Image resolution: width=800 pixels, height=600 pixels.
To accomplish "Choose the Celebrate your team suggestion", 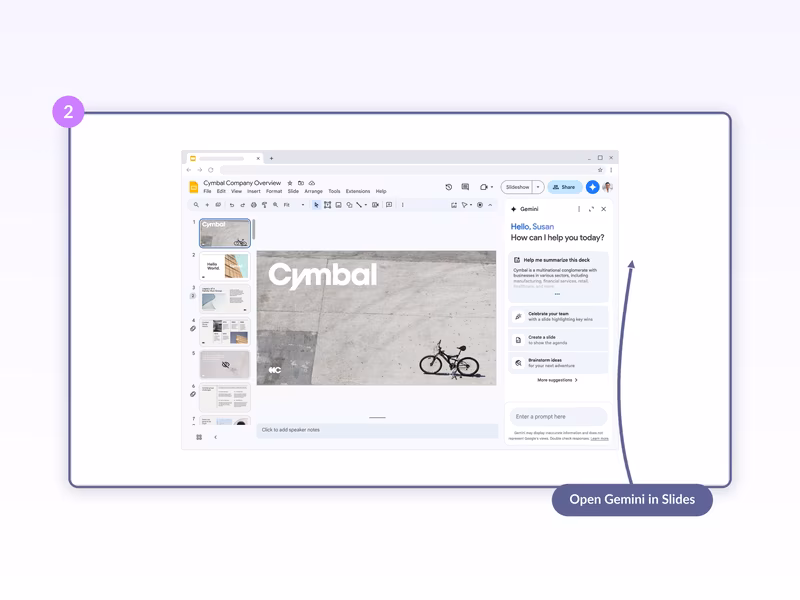I will (558, 317).
